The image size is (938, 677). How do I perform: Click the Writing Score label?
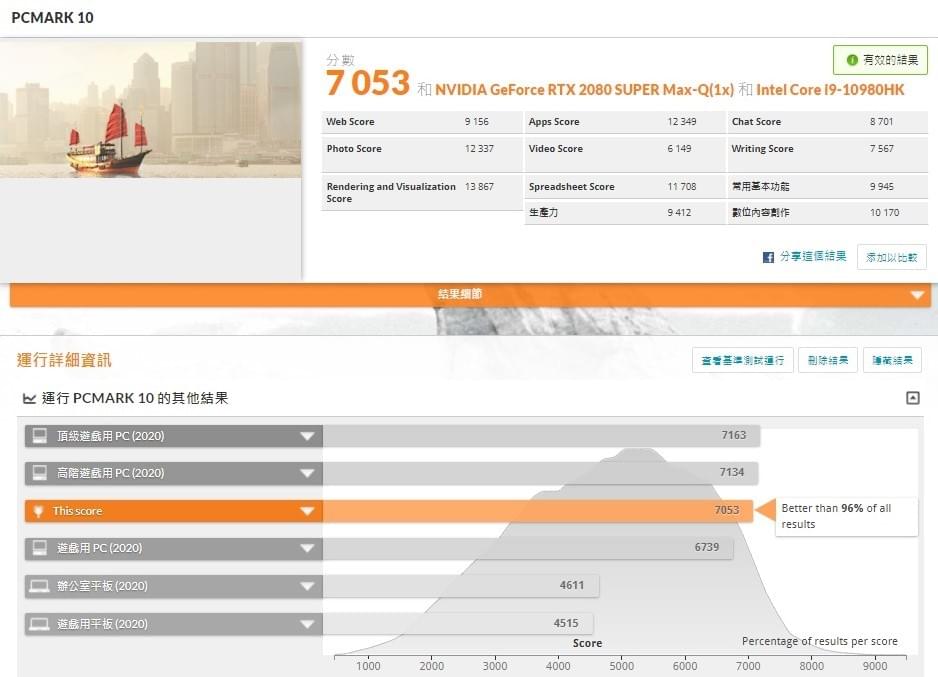point(762,148)
